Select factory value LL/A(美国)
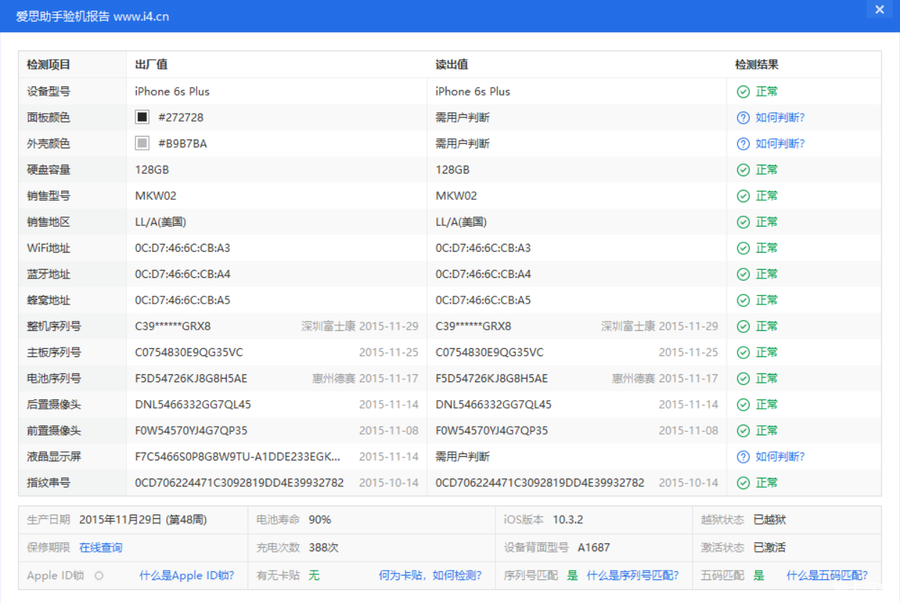The width and height of the screenshot is (900, 603). click(x=161, y=222)
